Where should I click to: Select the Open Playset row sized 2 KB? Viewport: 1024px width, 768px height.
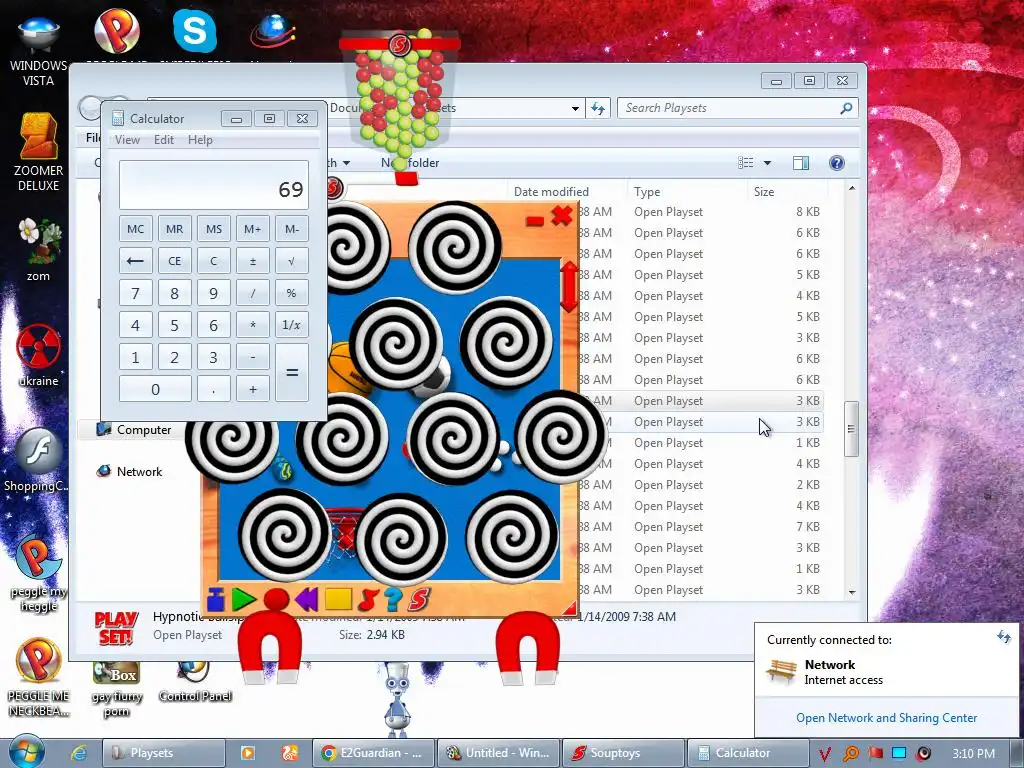pyautogui.click(x=700, y=485)
